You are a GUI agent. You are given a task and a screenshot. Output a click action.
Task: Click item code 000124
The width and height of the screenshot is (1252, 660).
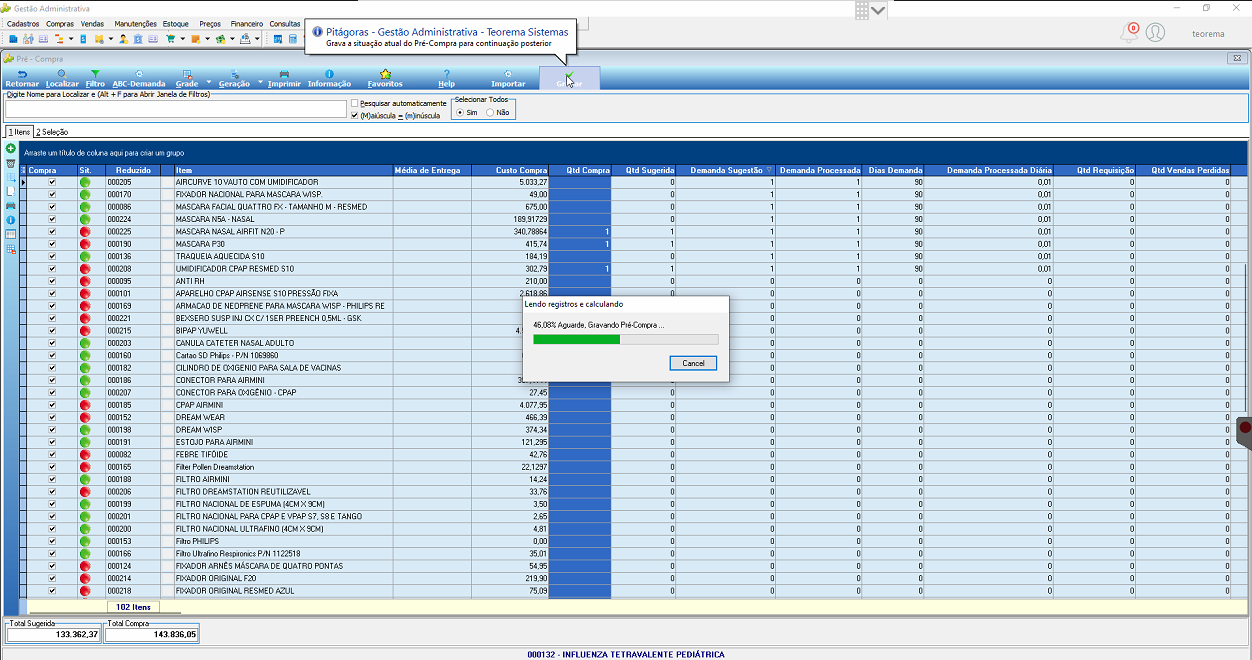pyautogui.click(x=120, y=566)
